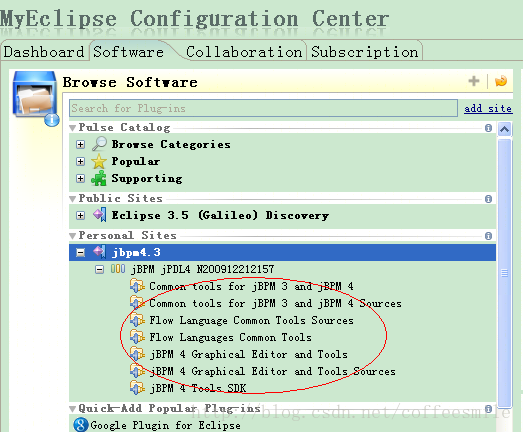Collapse the jbpm4.3 site node
This screenshot has height=432, width=523.
point(80,253)
